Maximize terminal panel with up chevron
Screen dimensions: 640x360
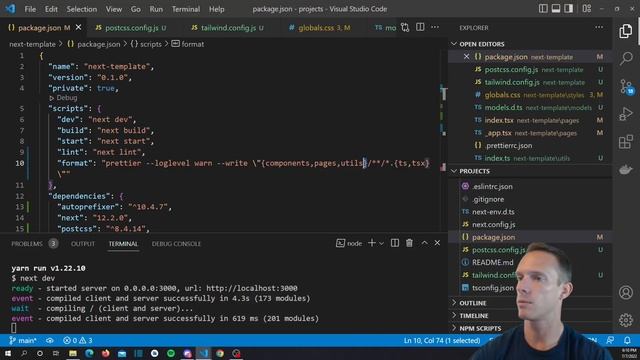coord(424,243)
